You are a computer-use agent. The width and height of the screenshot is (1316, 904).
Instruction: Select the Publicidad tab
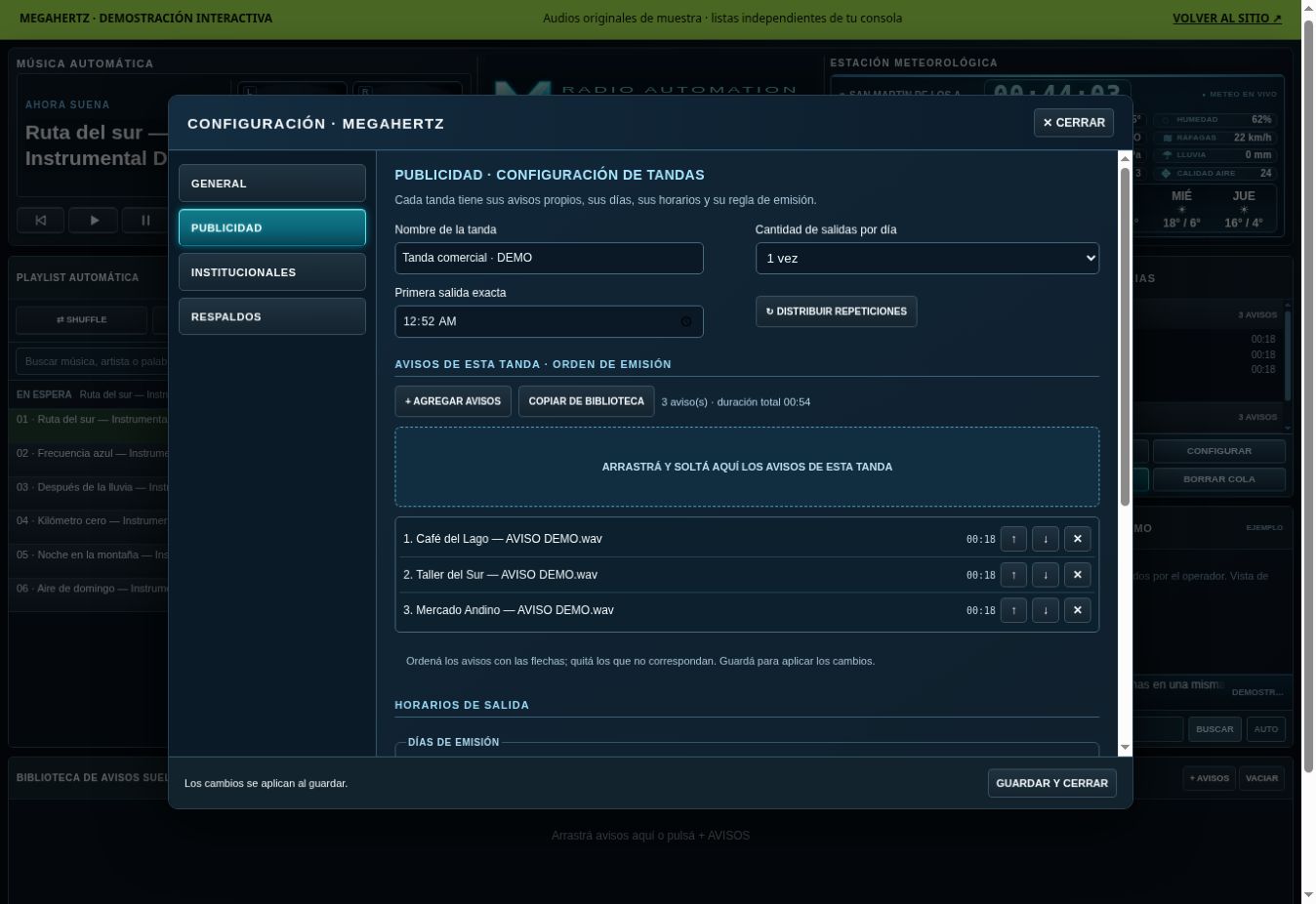pyautogui.click(x=272, y=227)
